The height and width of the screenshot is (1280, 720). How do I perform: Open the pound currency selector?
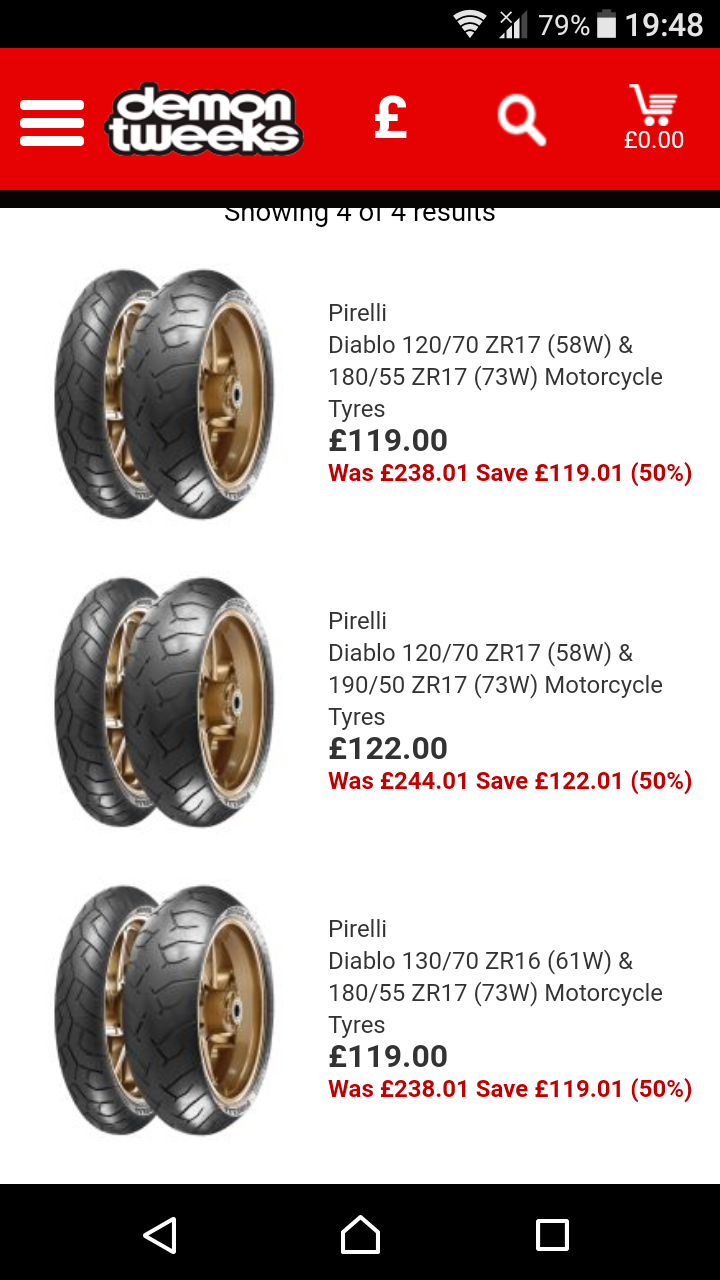click(x=390, y=119)
